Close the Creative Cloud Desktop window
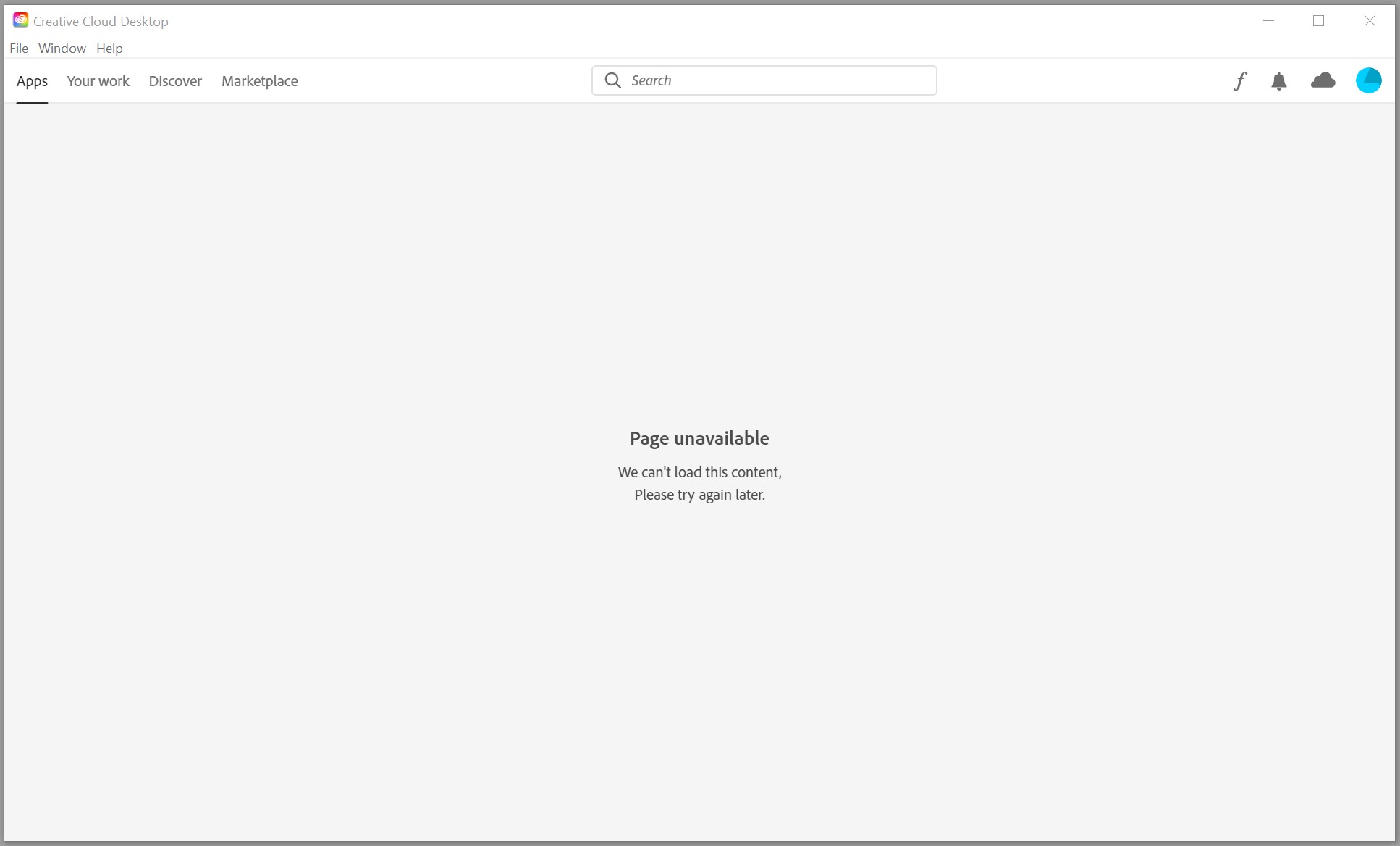Viewport: 1400px width, 846px height. (1370, 21)
